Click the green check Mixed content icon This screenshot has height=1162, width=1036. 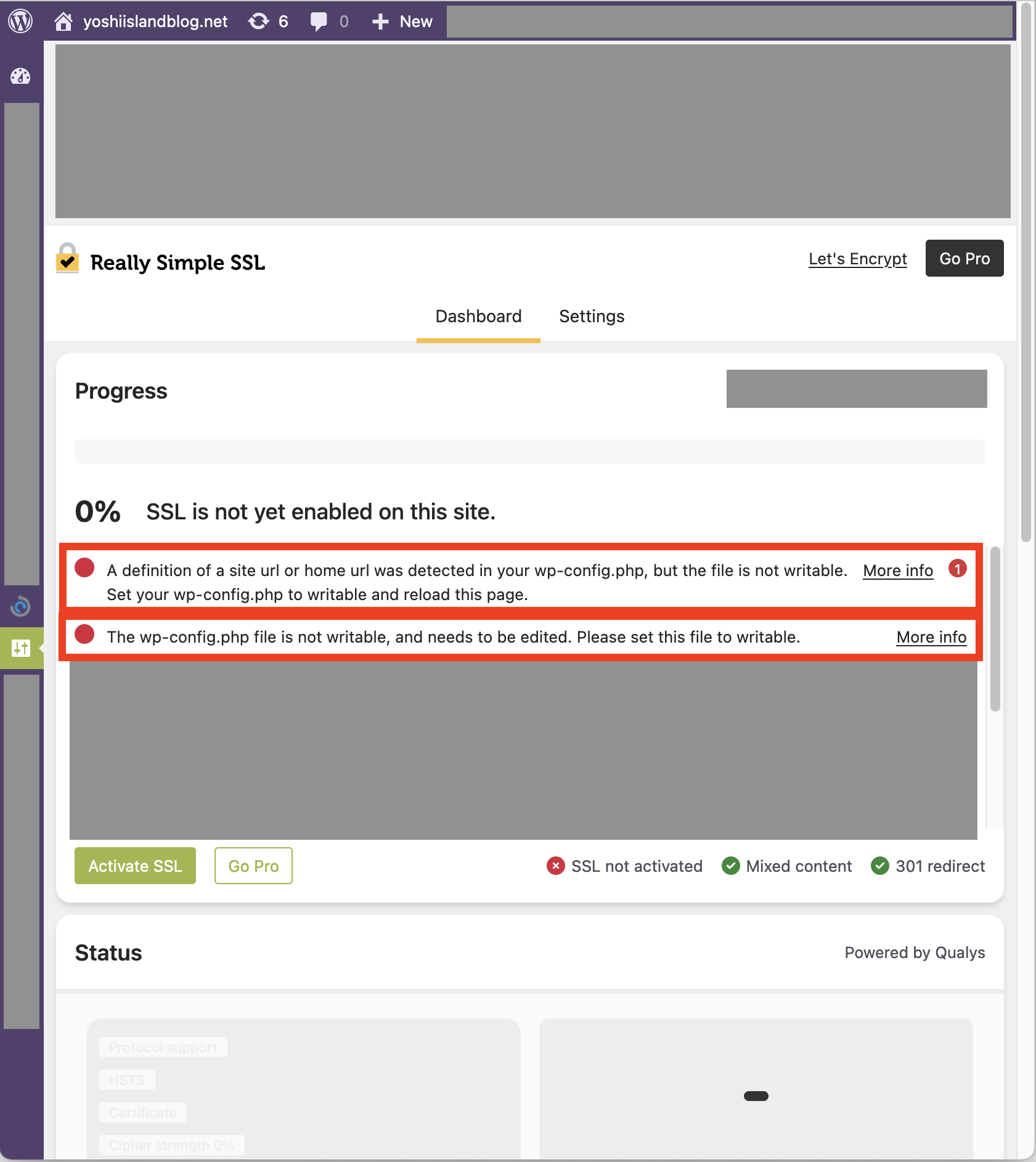730,866
